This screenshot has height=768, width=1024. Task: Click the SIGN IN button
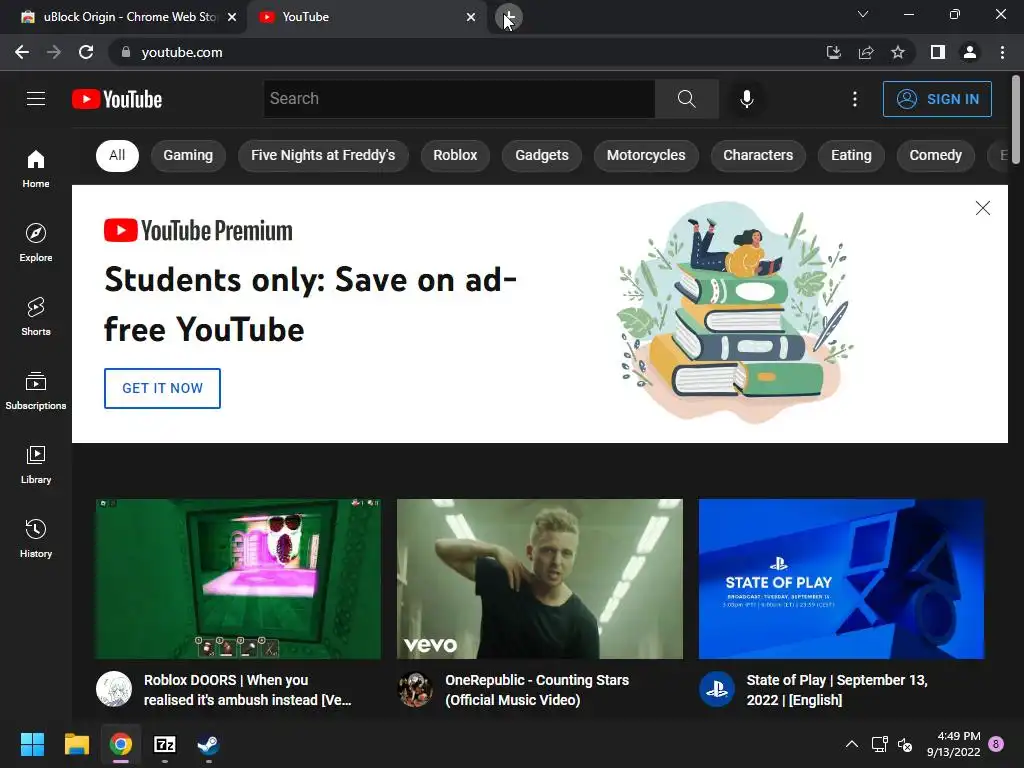(x=937, y=99)
